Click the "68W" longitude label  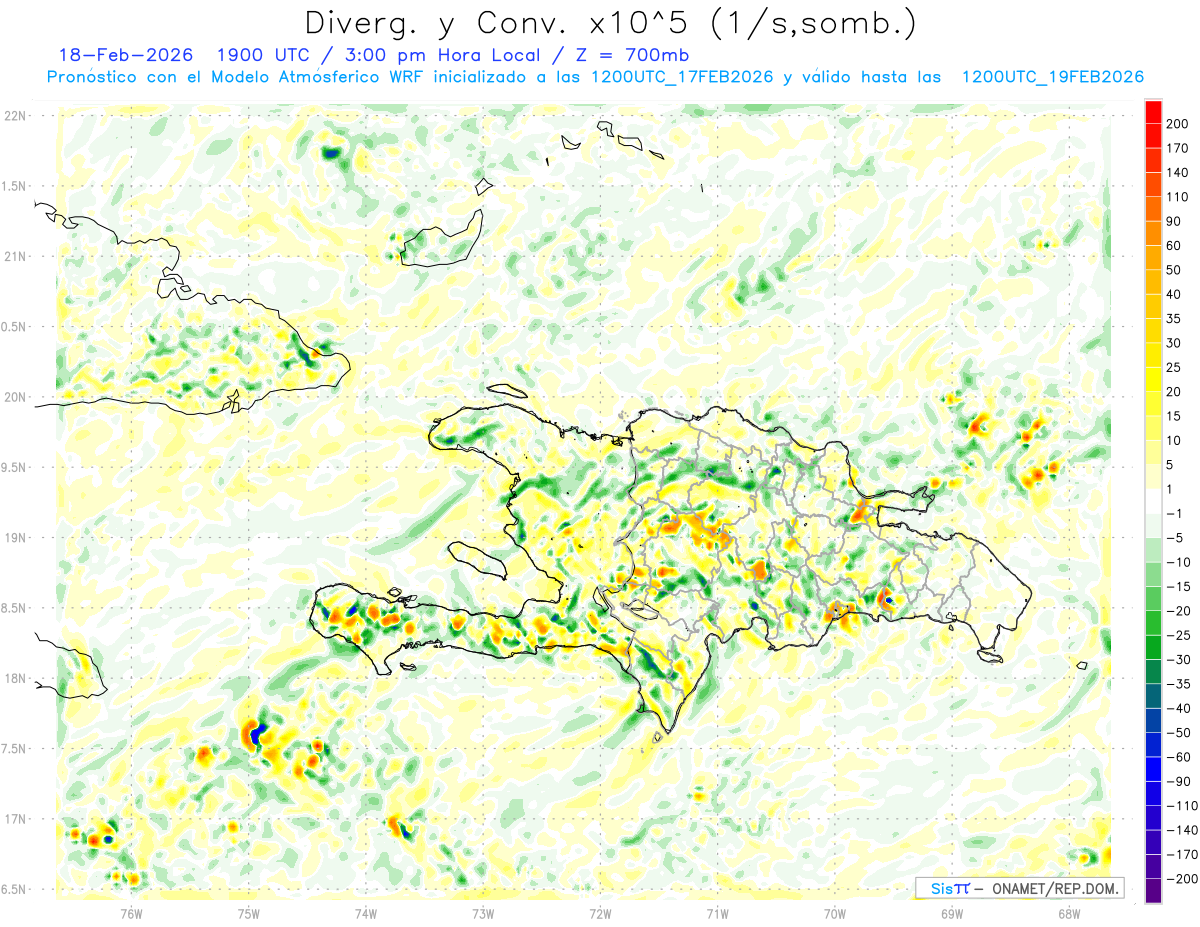[1068, 913]
